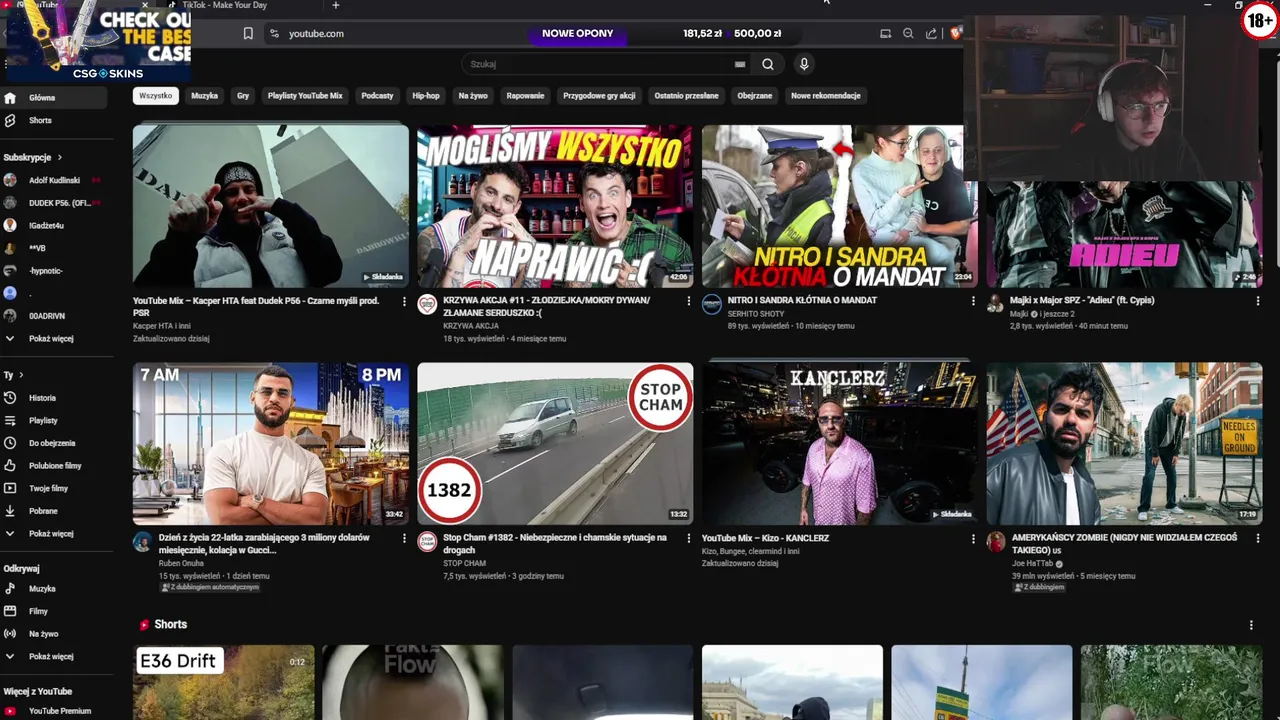Open new browser tab with plus
The image size is (1280, 720).
[336, 5]
